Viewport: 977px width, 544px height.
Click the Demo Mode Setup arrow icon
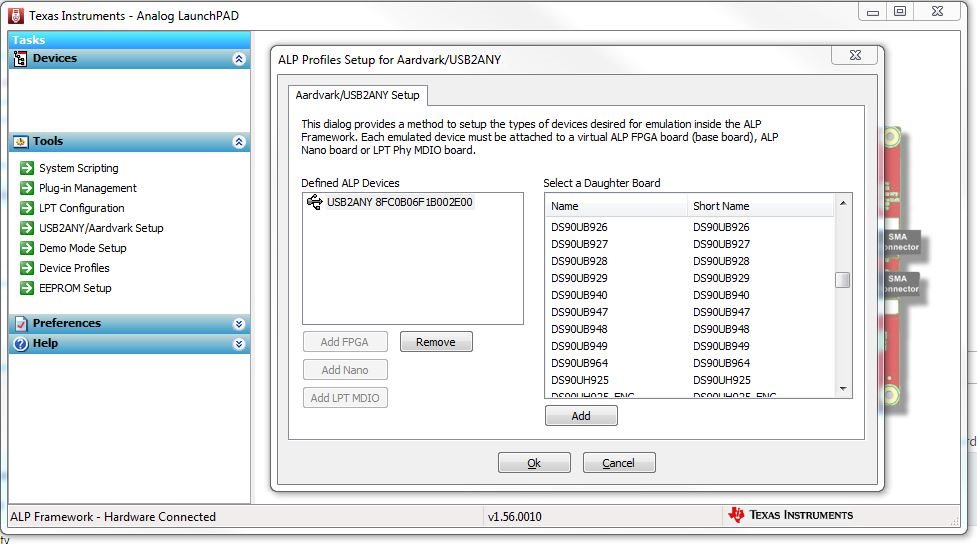tap(27, 248)
